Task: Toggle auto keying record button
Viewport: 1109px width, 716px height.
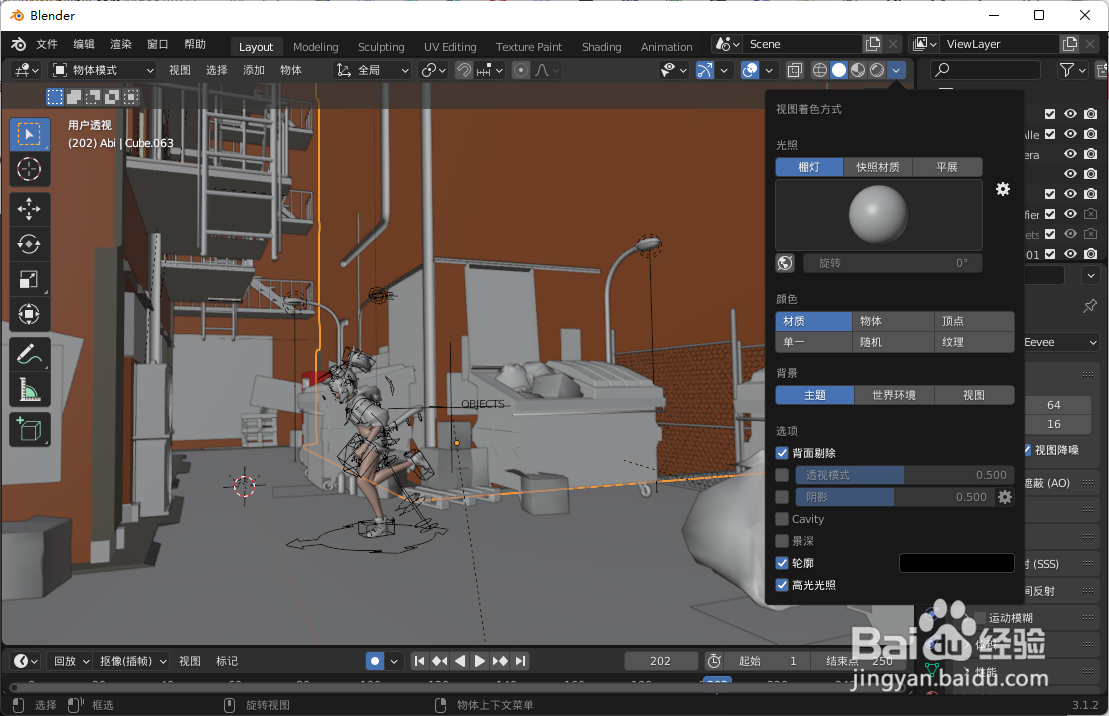Action: pyautogui.click(x=375, y=661)
